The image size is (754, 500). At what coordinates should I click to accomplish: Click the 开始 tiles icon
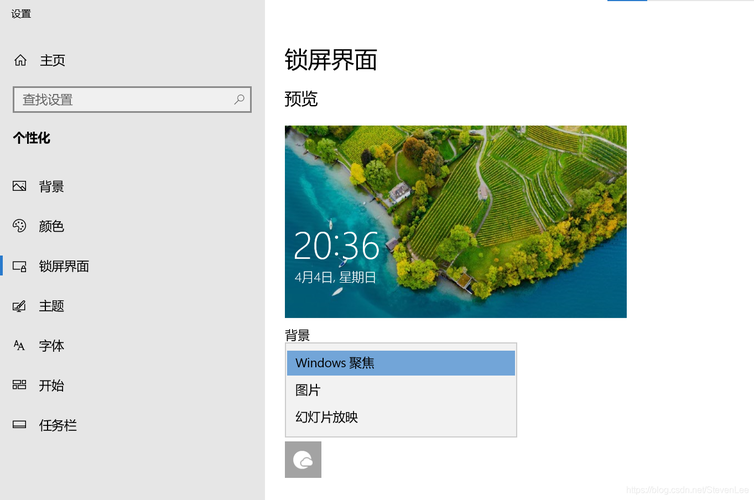point(19,385)
